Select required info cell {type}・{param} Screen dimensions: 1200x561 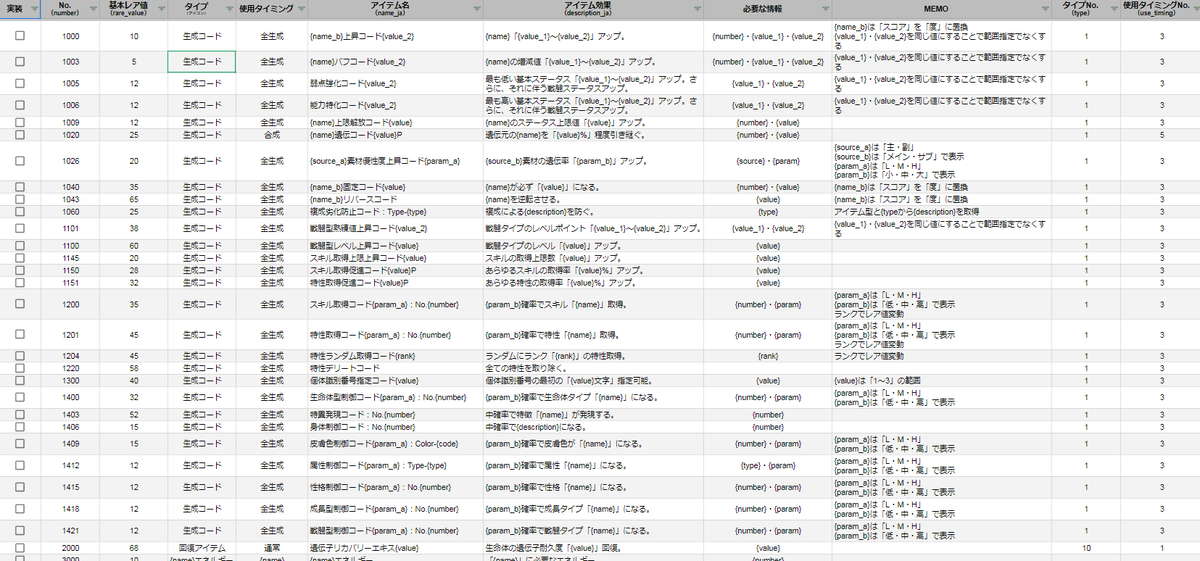[x=768, y=465]
